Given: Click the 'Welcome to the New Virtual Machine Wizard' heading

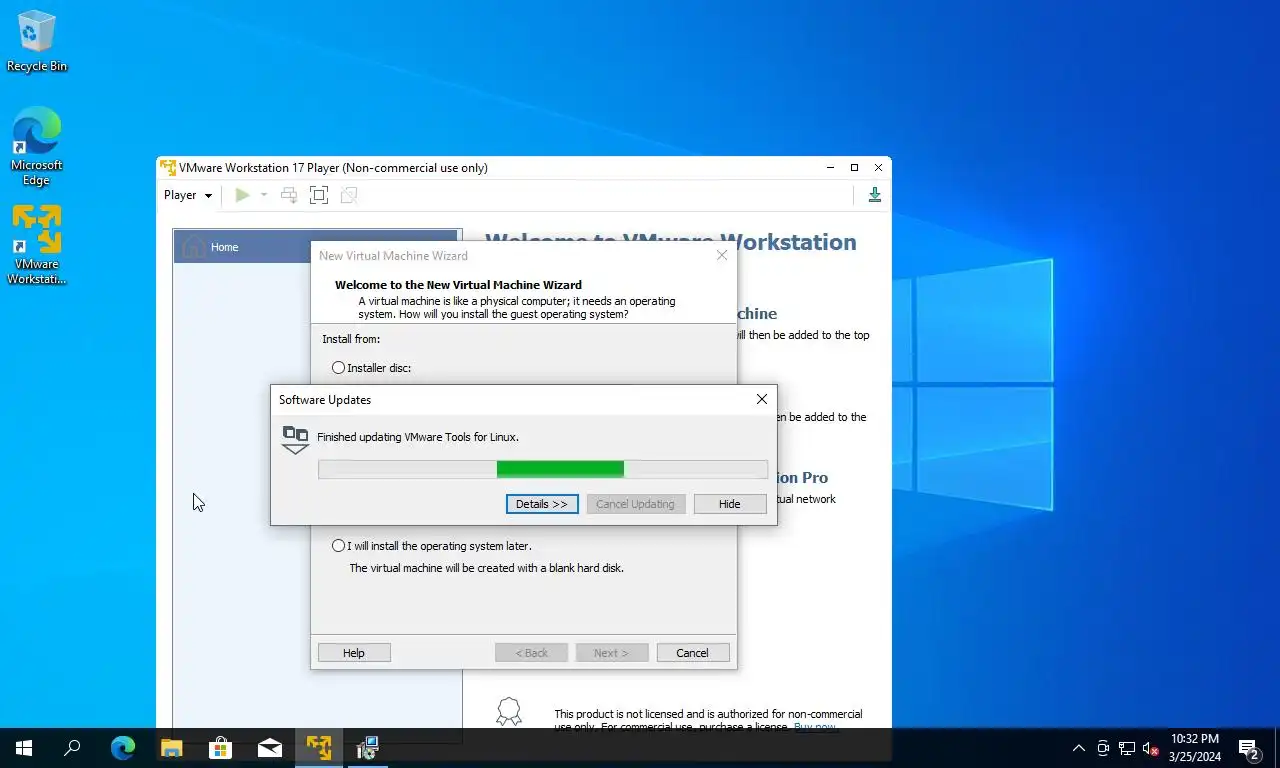Looking at the screenshot, I should click(x=458, y=285).
